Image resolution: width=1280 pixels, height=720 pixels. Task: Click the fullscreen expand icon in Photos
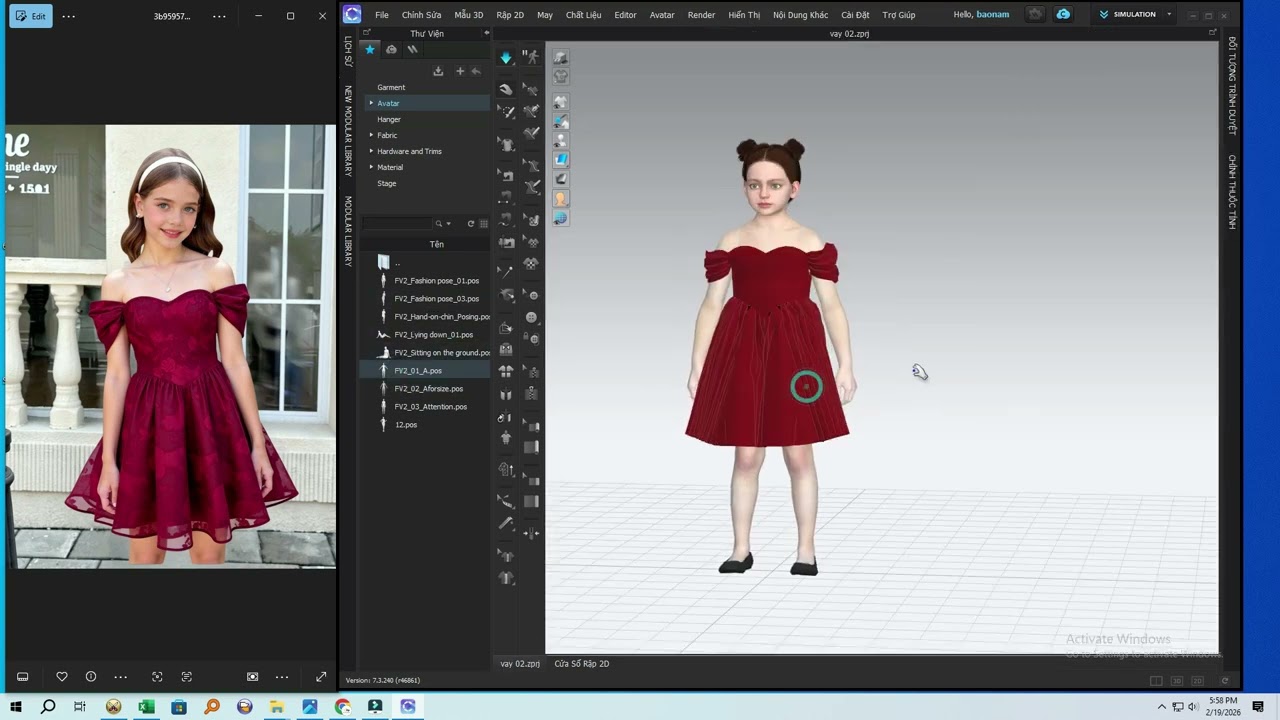(321, 677)
